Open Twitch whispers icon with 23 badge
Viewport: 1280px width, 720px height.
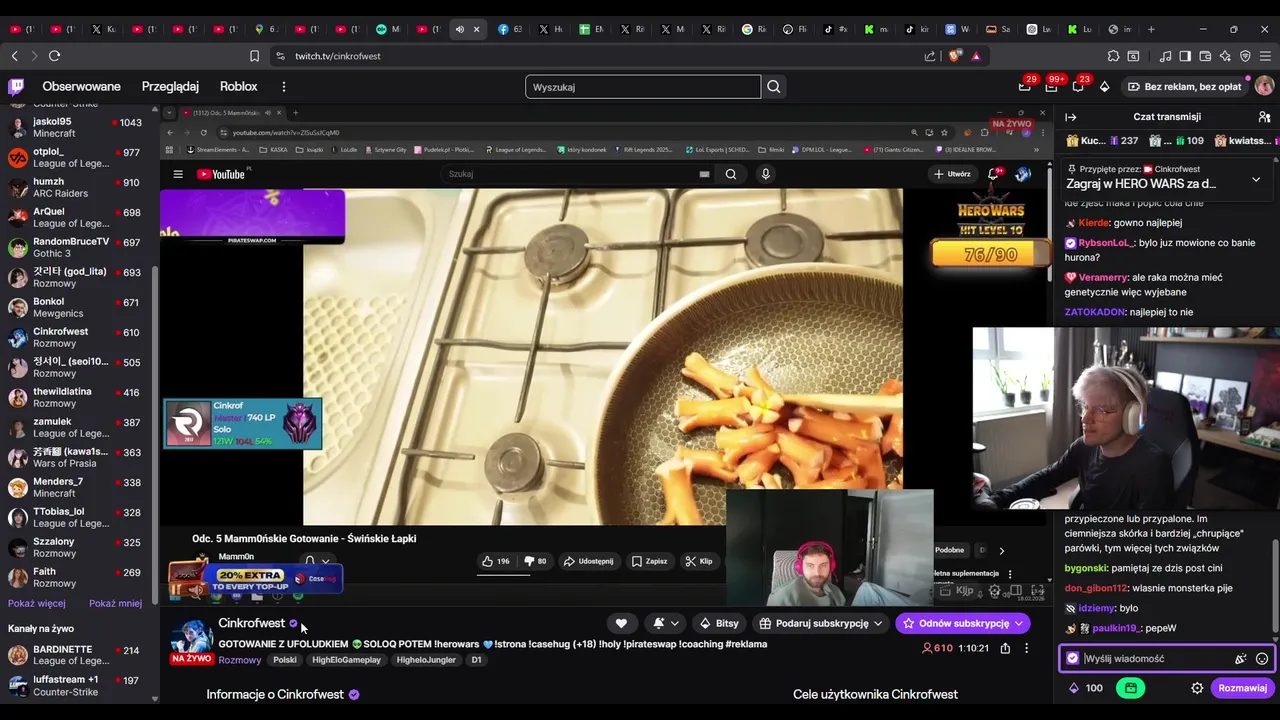coord(1078,87)
